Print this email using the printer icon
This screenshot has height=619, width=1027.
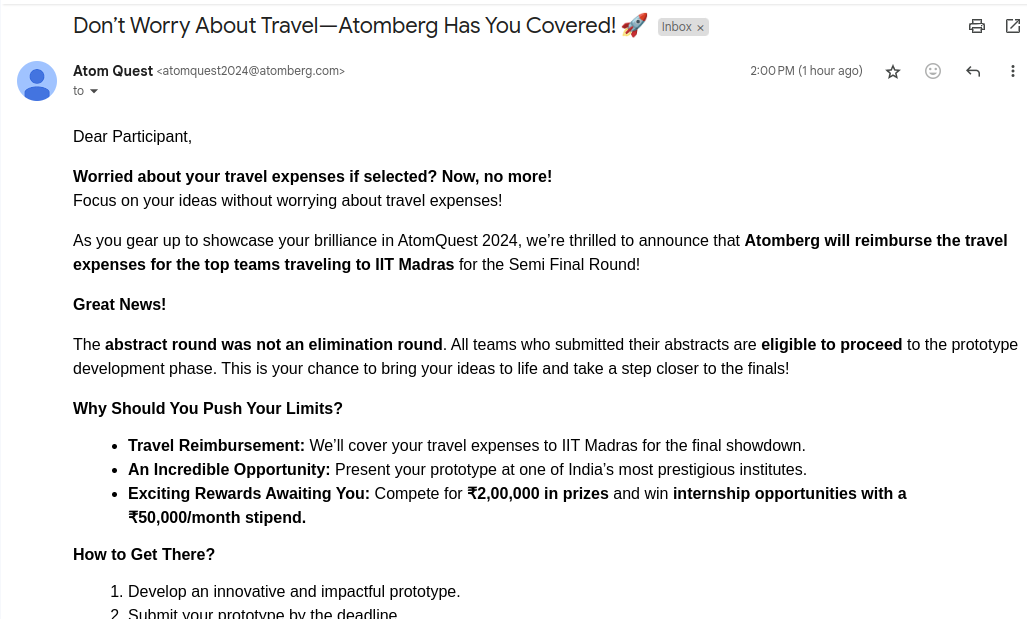pos(977,26)
